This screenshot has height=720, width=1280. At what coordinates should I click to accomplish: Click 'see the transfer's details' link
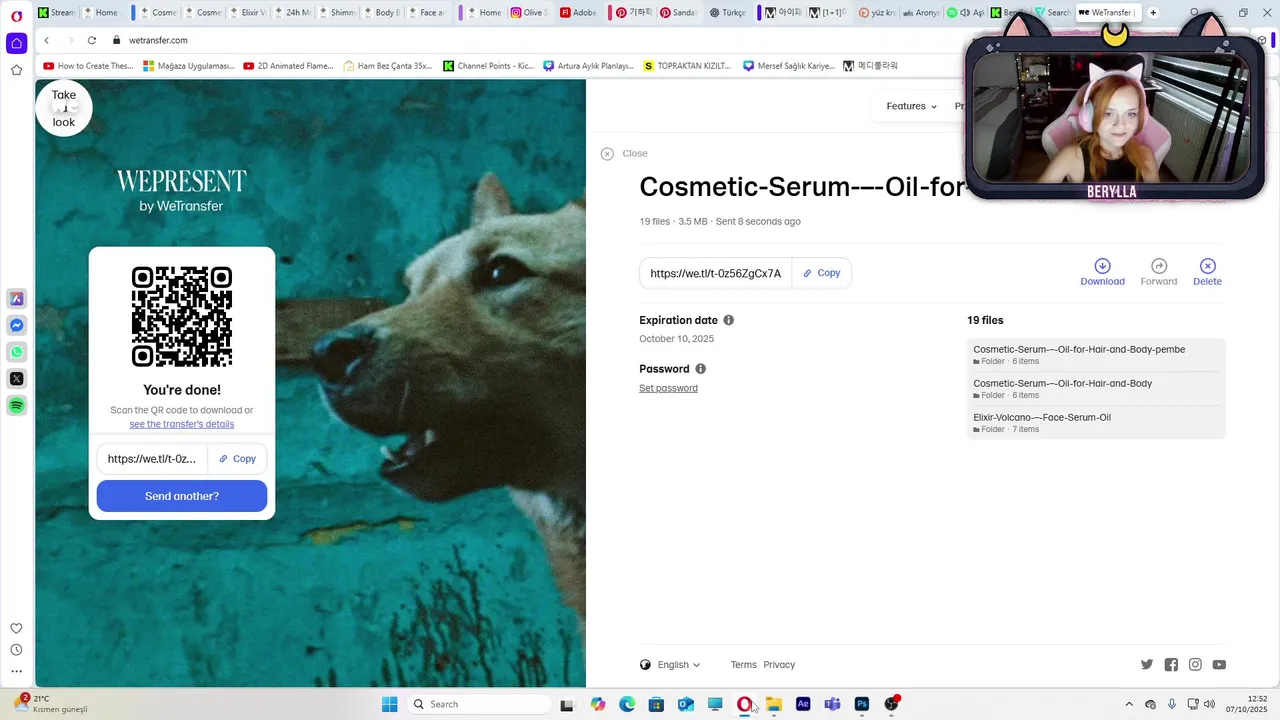182,424
